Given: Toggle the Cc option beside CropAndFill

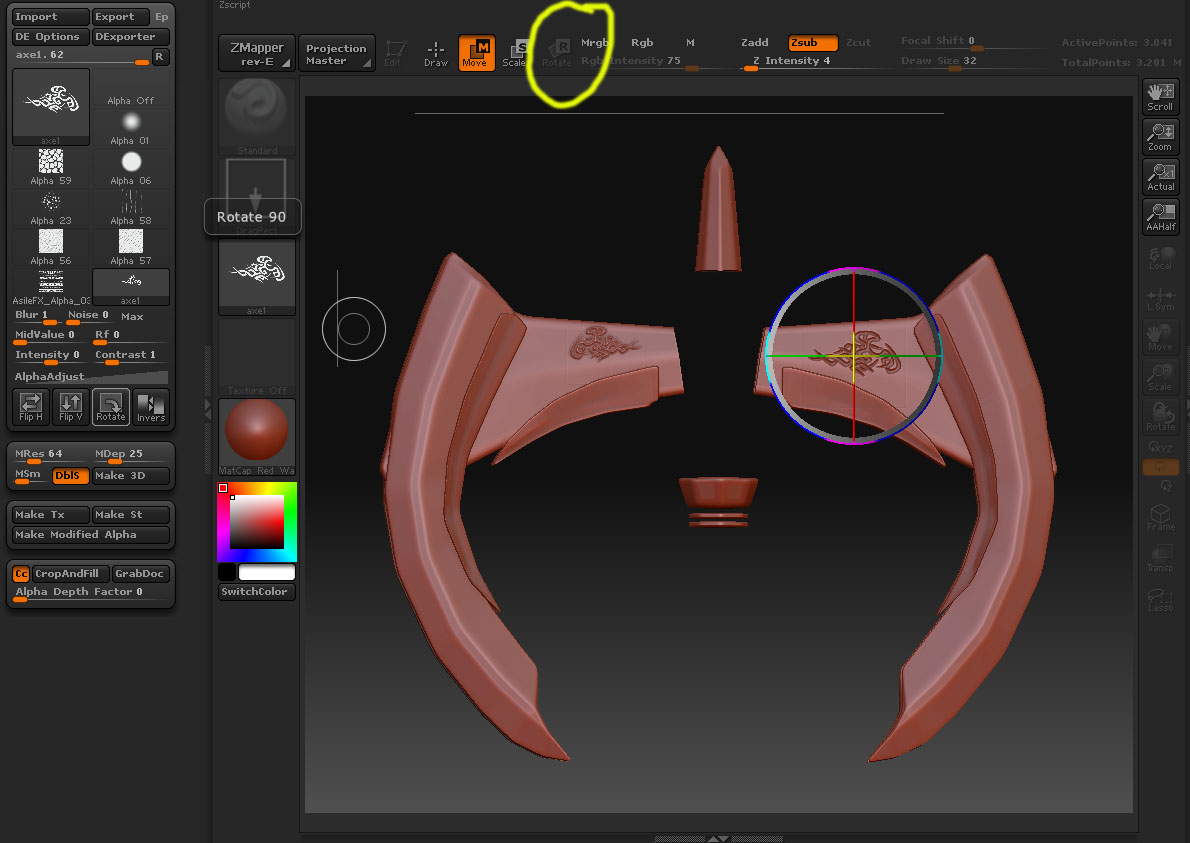Looking at the screenshot, I should click(x=21, y=574).
